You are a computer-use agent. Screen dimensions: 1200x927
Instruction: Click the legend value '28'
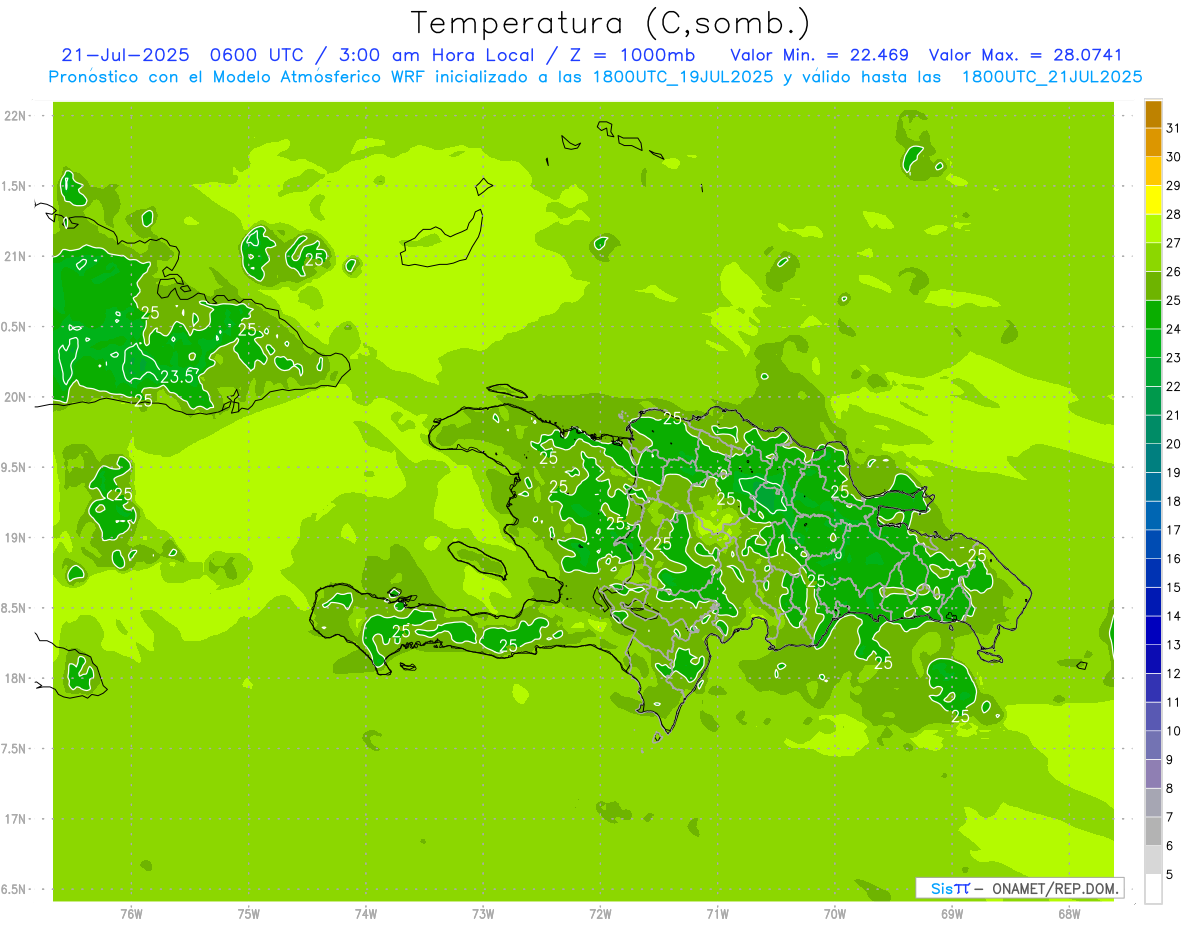click(x=1174, y=214)
